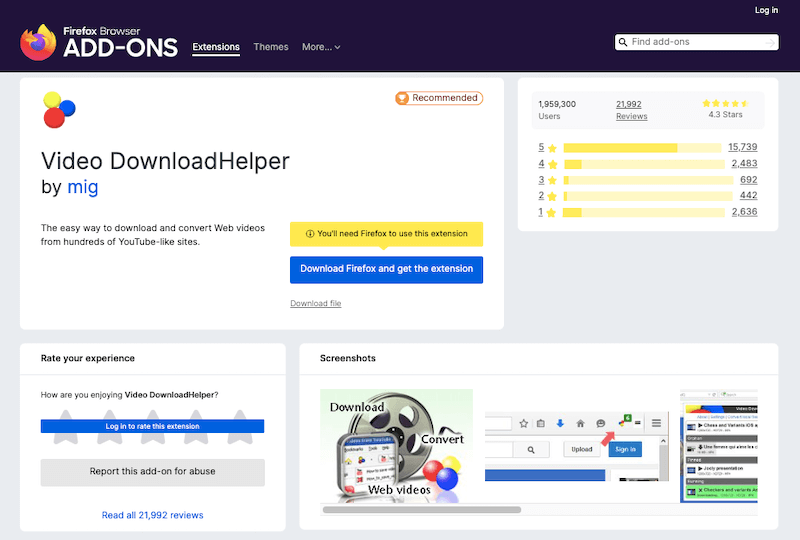The width and height of the screenshot is (800, 540).
Task: Click the Download file link
Action: coord(315,303)
